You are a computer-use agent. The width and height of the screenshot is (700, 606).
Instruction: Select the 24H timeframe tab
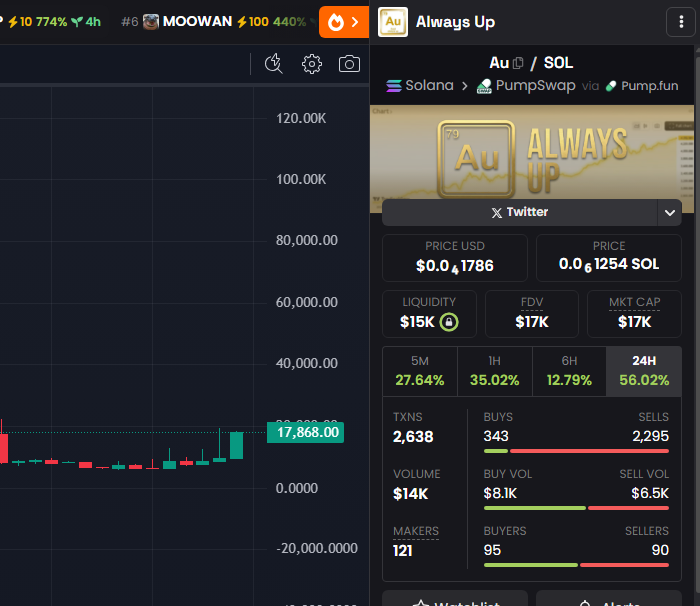pyautogui.click(x=644, y=371)
